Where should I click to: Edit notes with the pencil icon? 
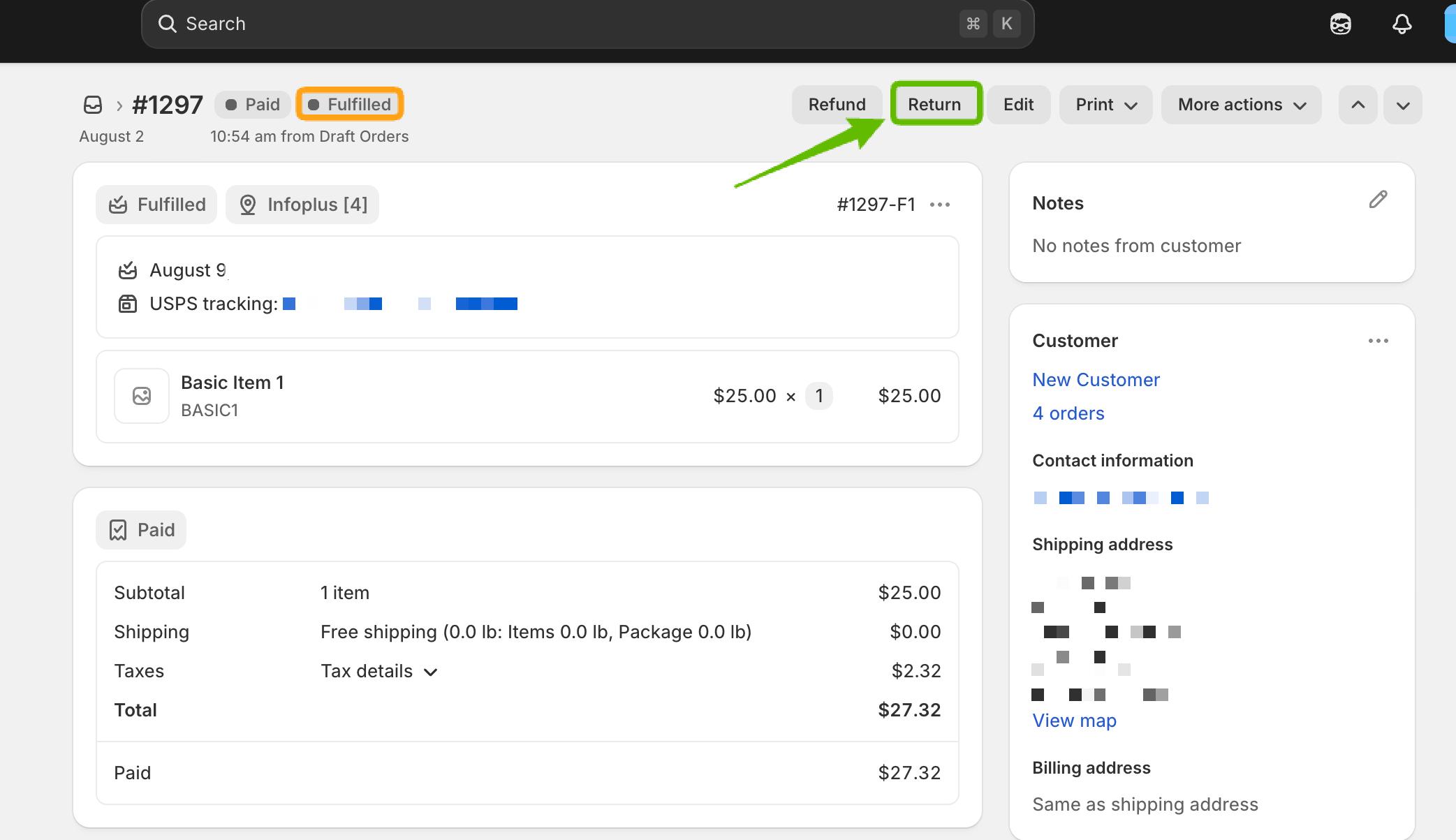1378,200
